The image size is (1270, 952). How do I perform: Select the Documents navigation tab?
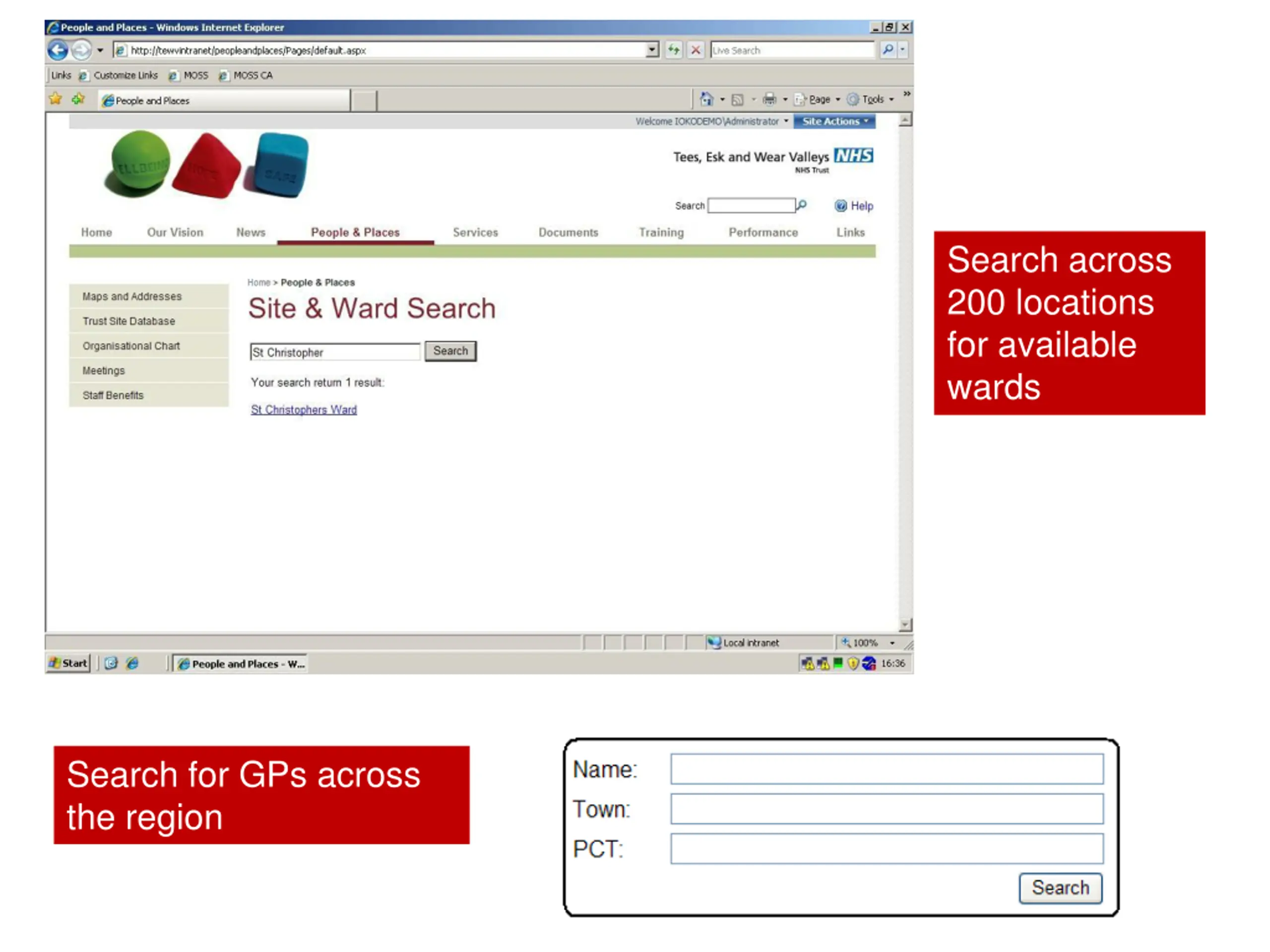coord(569,233)
